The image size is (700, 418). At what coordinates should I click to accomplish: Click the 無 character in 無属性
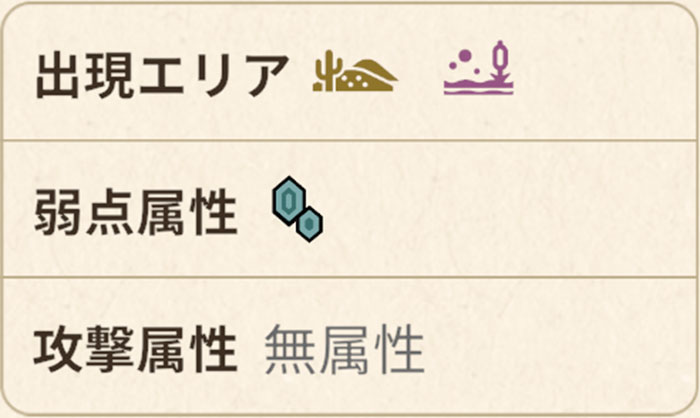(291, 351)
